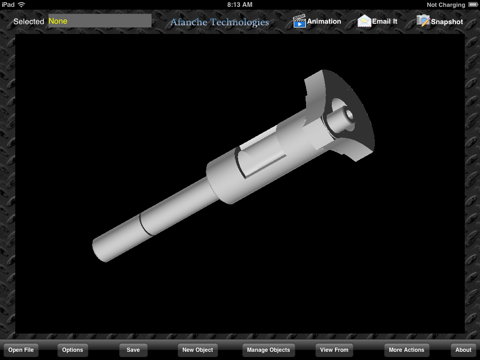Open Manage Objects panel
This screenshot has height=360, width=480.
pos(268,350)
